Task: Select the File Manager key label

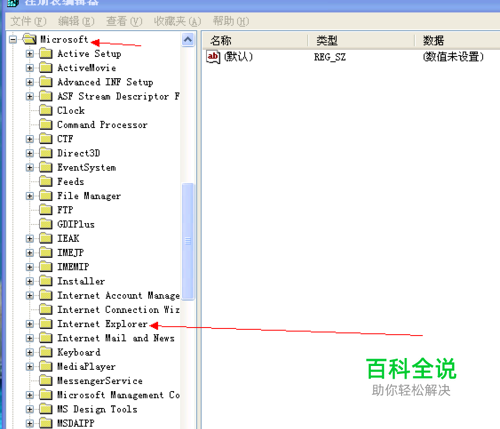Action: [x=89, y=196]
